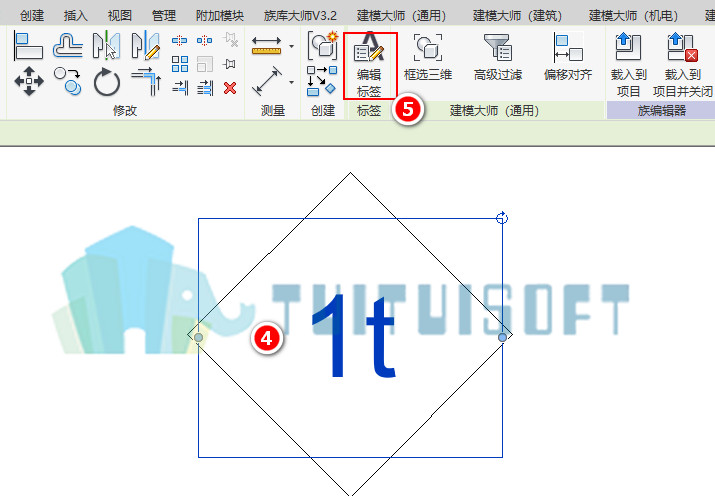Screen dimensions: 715x496
Task: Click the 标签 panel title
Action: (369, 111)
